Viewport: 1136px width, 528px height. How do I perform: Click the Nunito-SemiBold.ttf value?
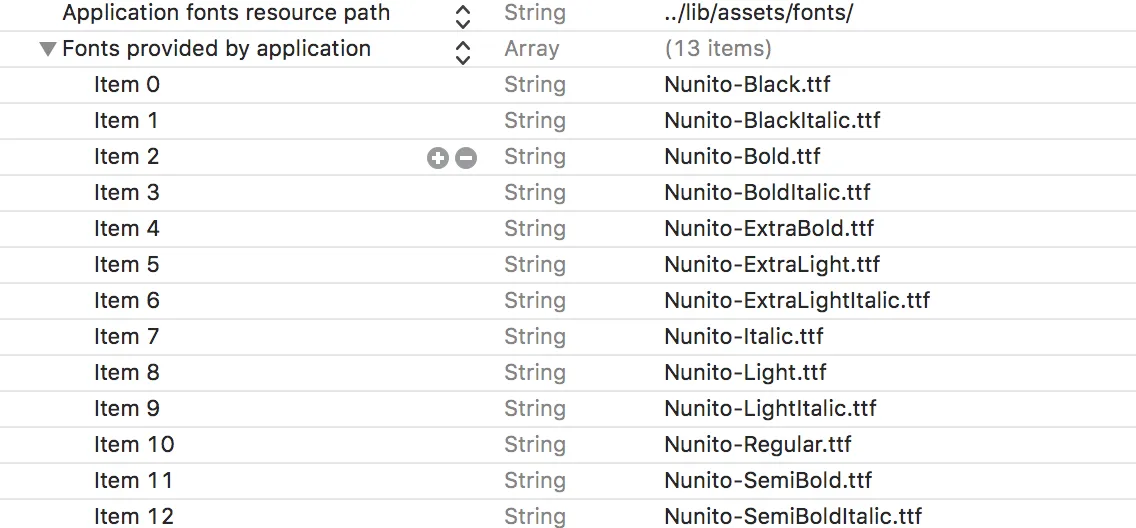coord(768,481)
